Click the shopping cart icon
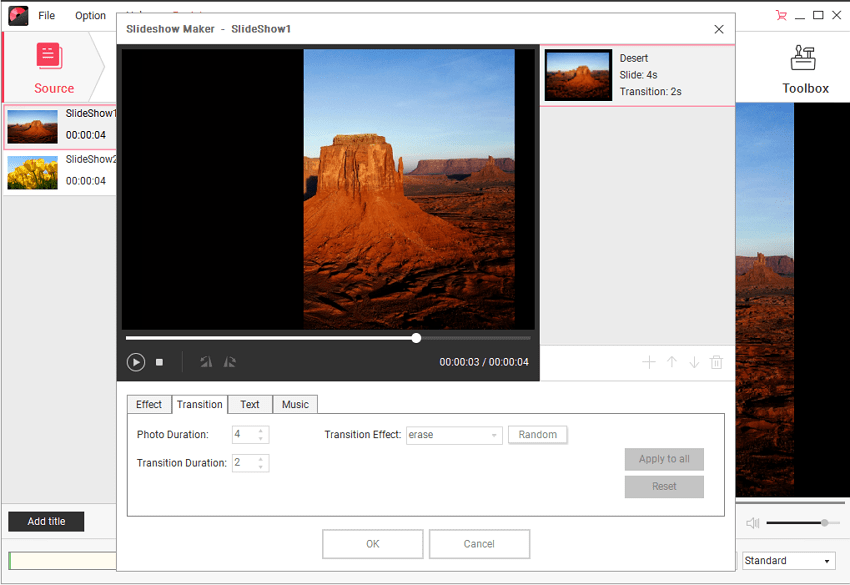This screenshot has width=850, height=585. point(781,15)
